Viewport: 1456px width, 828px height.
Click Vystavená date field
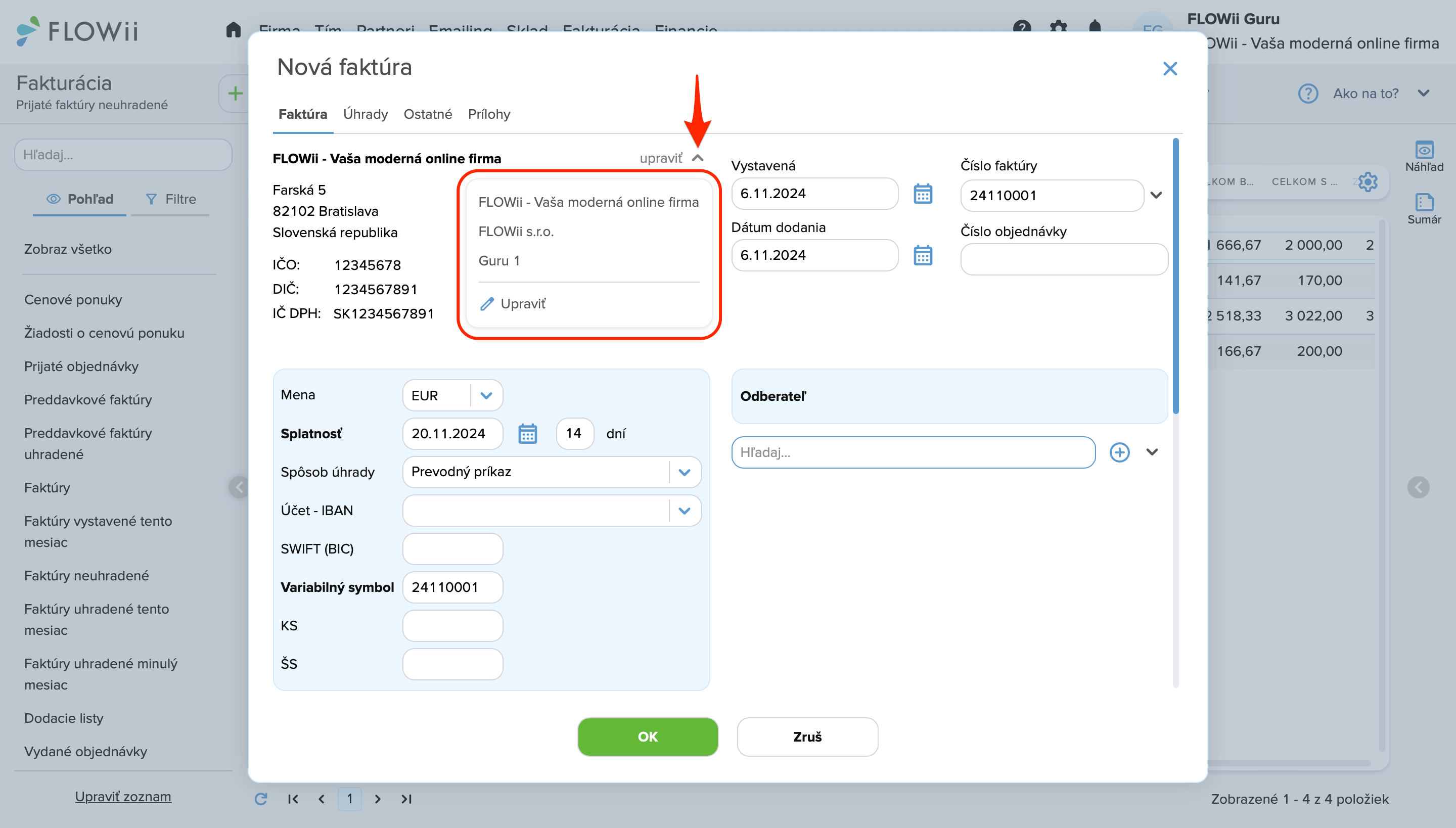coord(814,194)
